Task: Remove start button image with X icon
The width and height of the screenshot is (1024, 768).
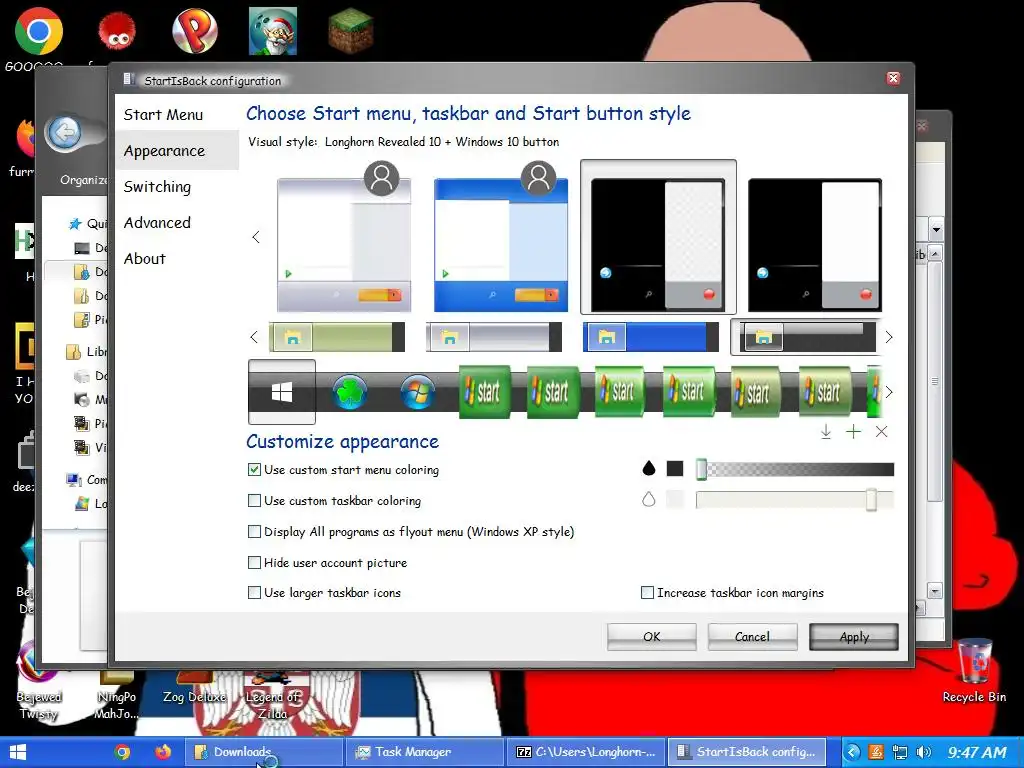Action: click(x=881, y=432)
